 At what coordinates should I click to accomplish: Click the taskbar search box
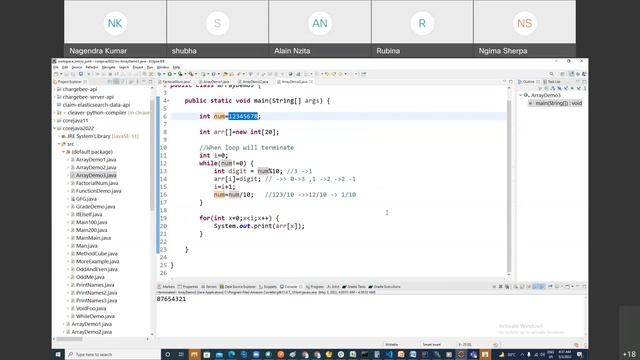coord(113,354)
